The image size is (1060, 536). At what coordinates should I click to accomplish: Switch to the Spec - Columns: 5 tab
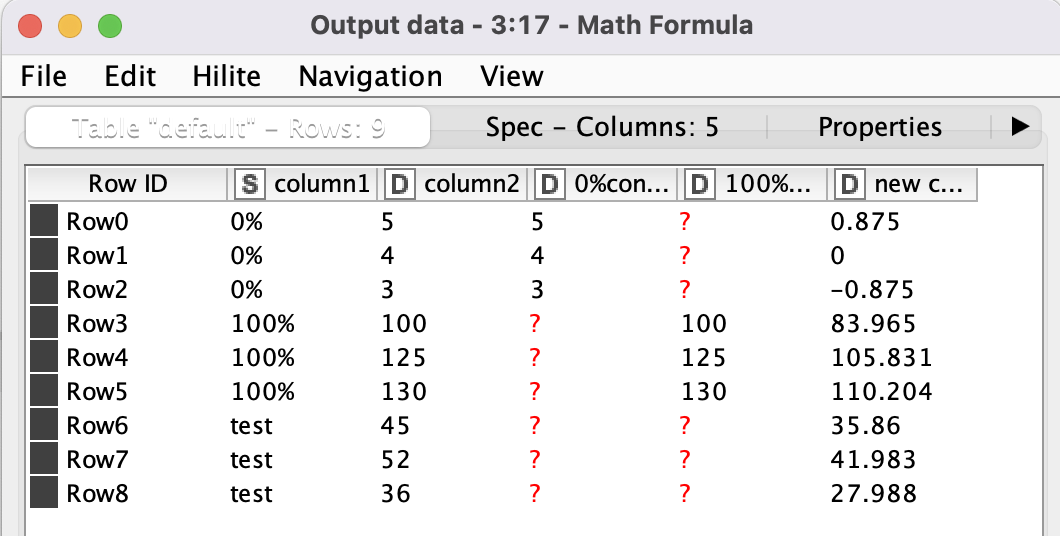pos(602,127)
